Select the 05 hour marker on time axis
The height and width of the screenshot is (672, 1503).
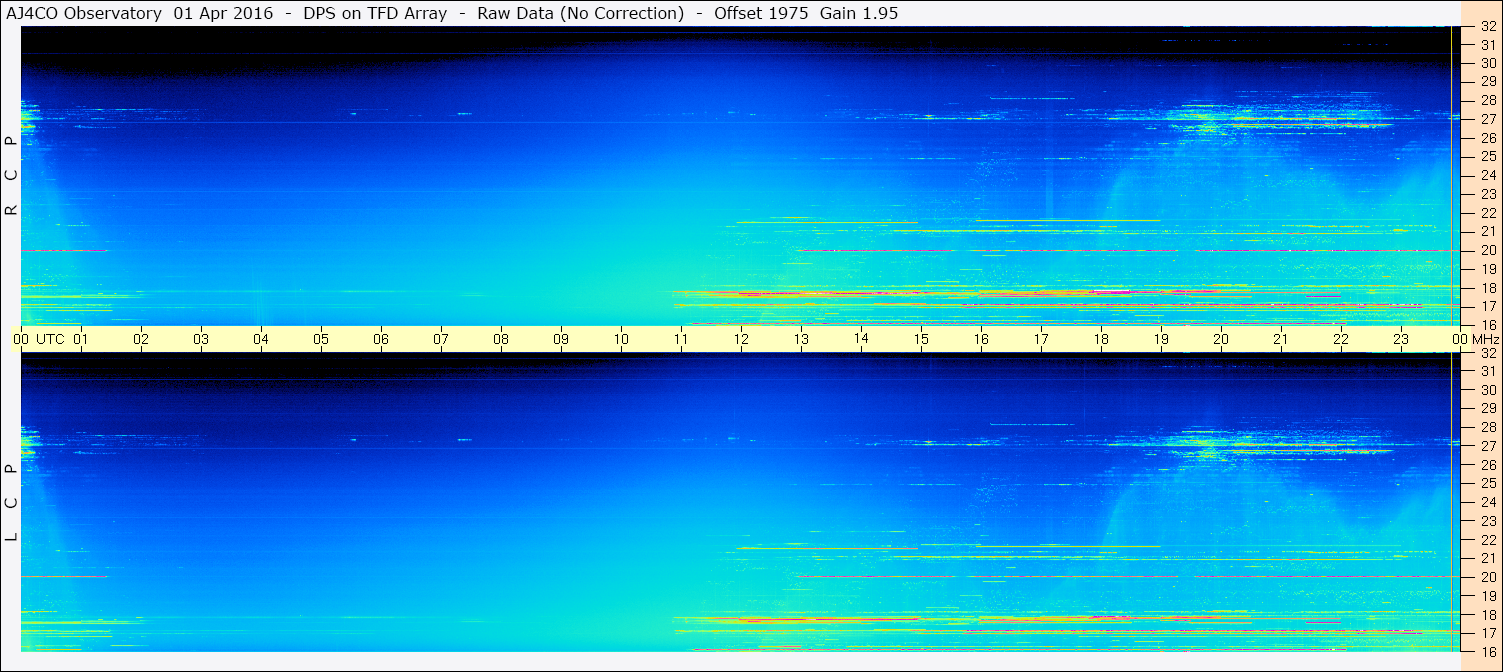pyautogui.click(x=321, y=339)
